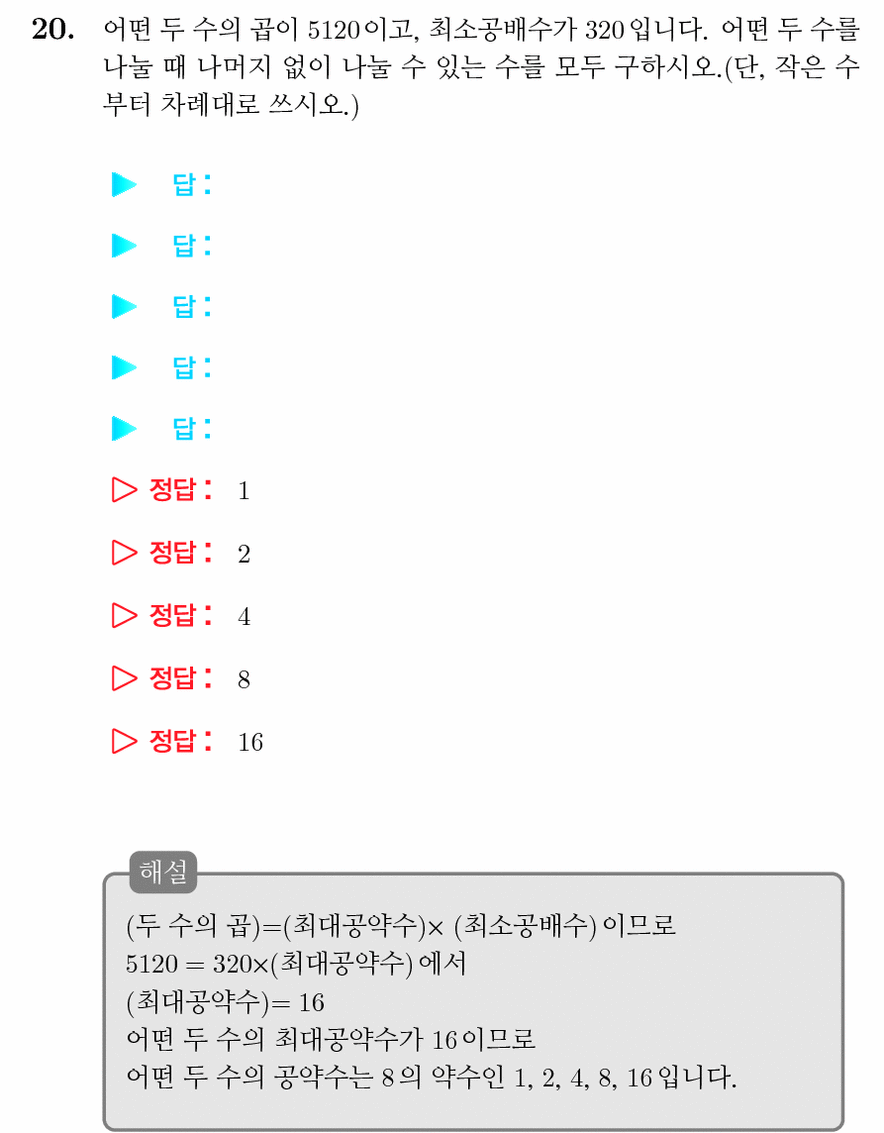Image resolution: width=884 pixels, height=1133 pixels.
Task: Click the line (최대공약수)= 16
Action: click(x=225, y=1001)
